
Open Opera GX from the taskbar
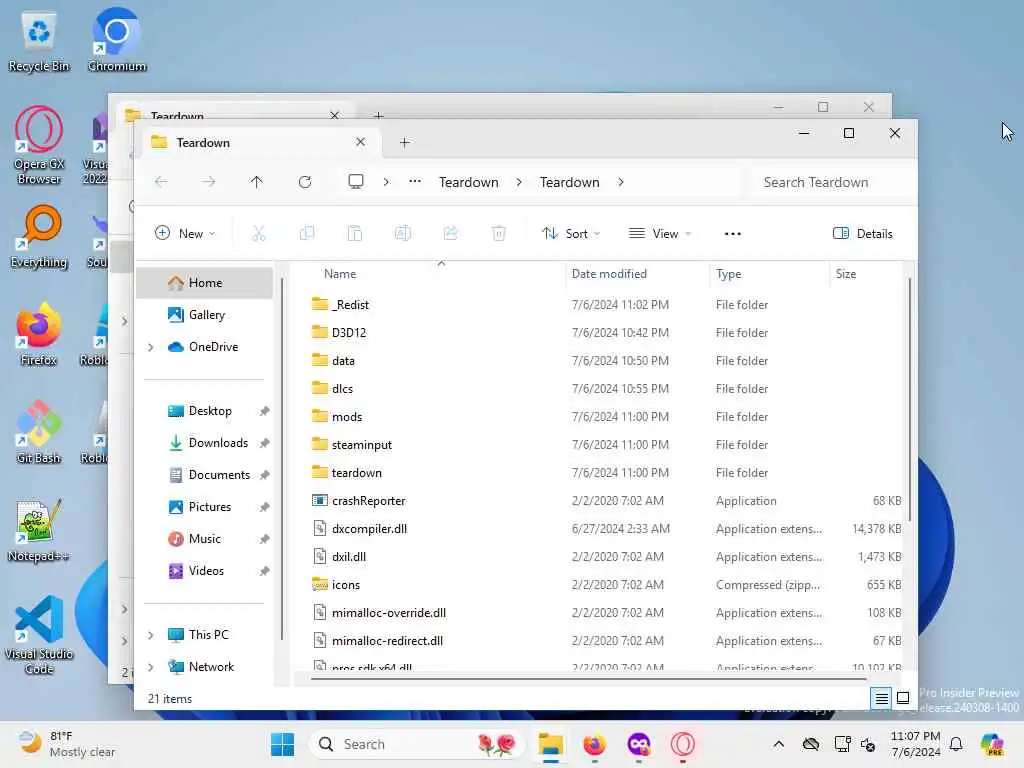pos(682,744)
